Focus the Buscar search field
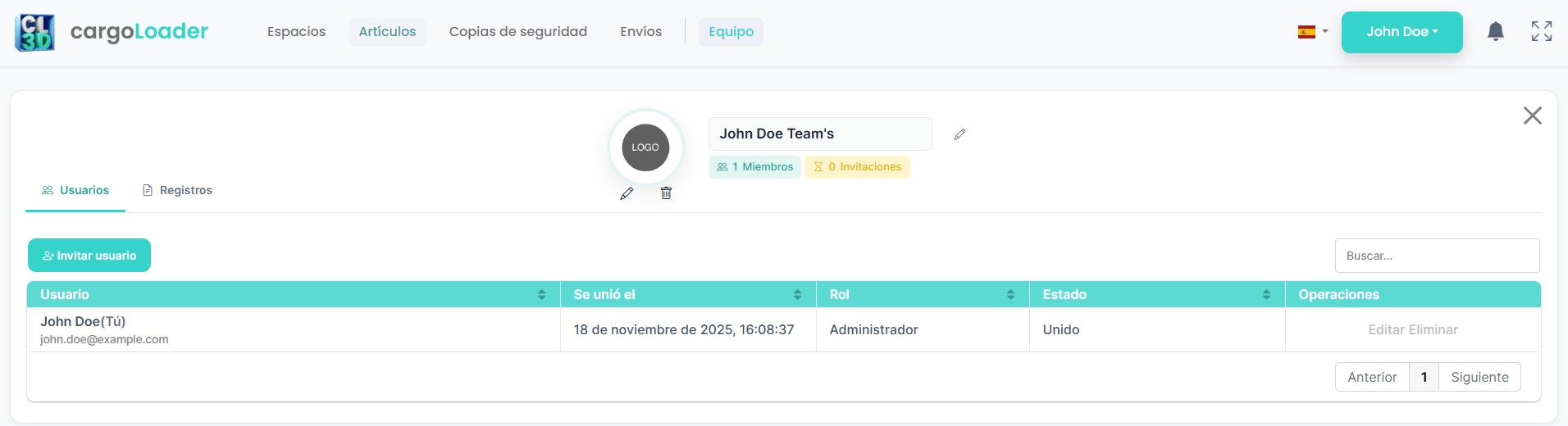 [1437, 256]
